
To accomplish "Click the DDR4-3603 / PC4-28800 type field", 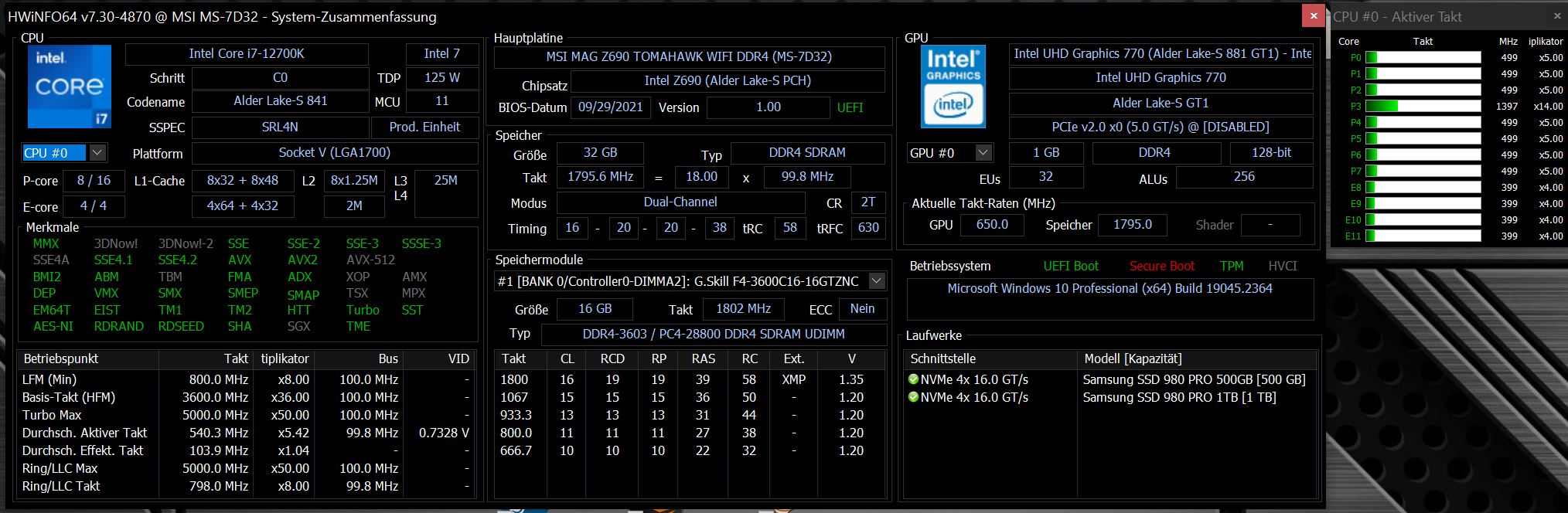I will (x=714, y=335).
